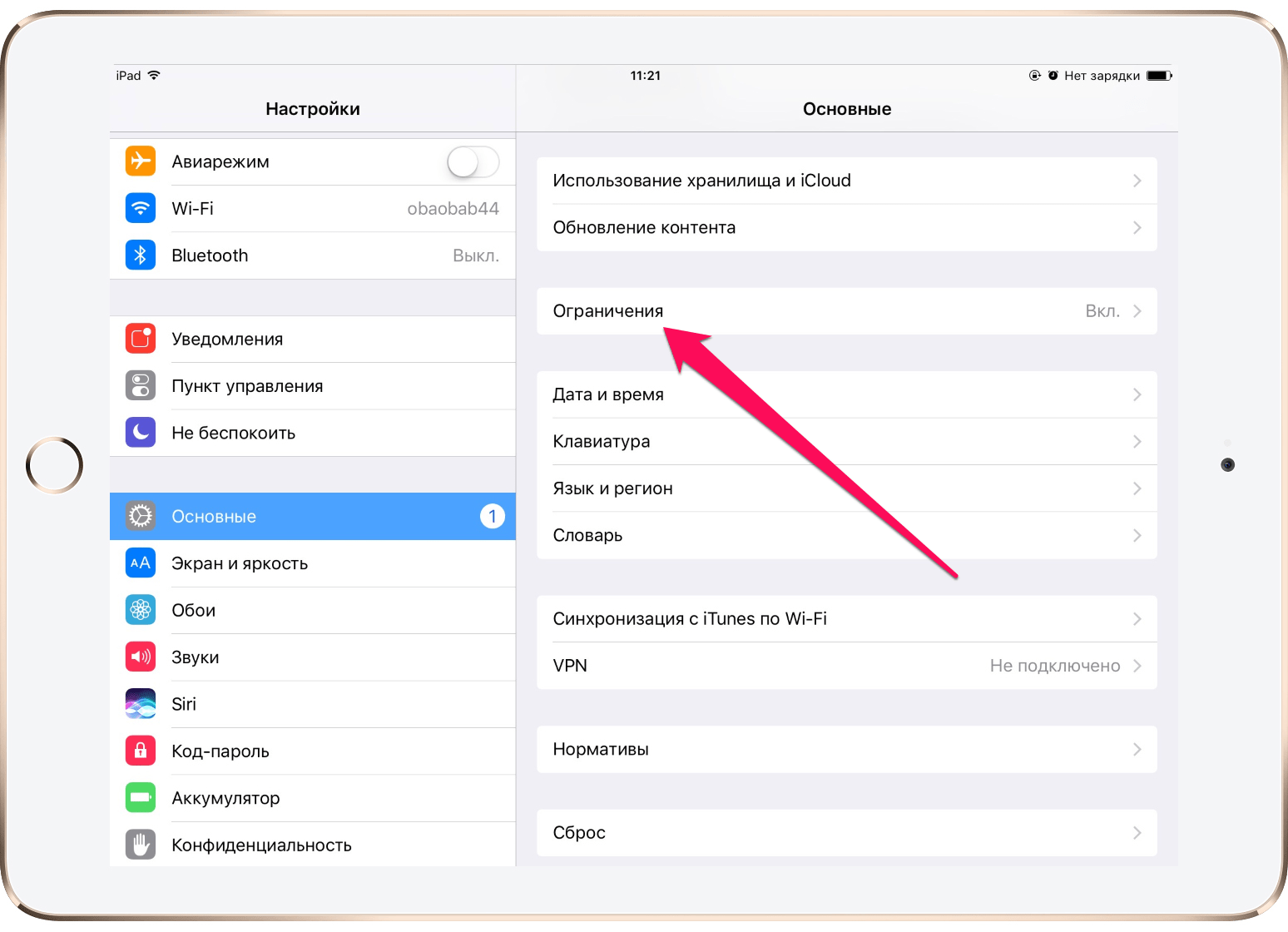Screen dimensions: 1288x932
Task: Open Словарь
Action: click(847, 535)
